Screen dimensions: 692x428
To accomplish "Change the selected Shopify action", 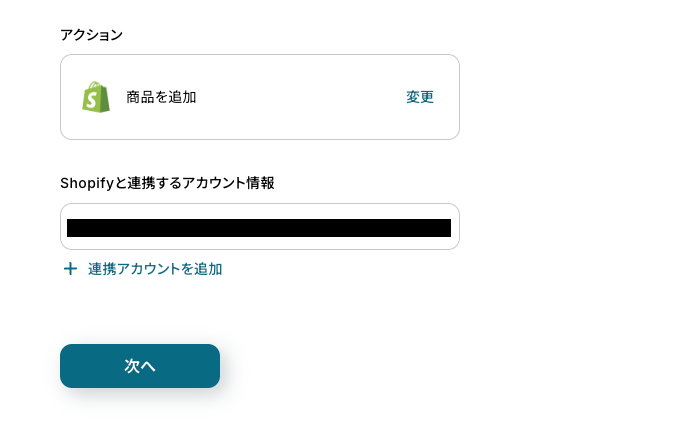I will click(x=419, y=97).
